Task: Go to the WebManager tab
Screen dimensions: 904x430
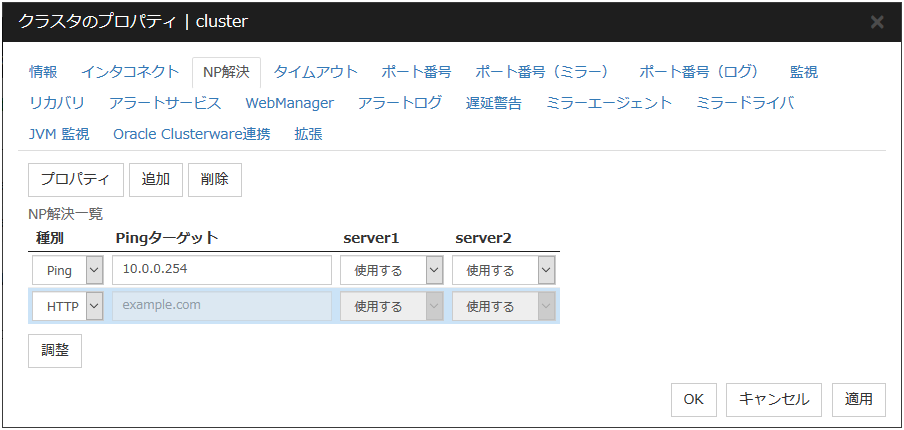Action: pyautogui.click(x=289, y=103)
